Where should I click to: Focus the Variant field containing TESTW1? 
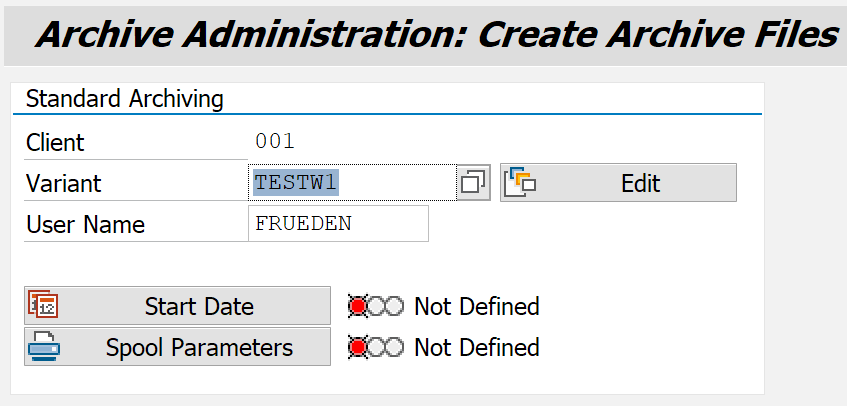pyautogui.click(x=350, y=183)
